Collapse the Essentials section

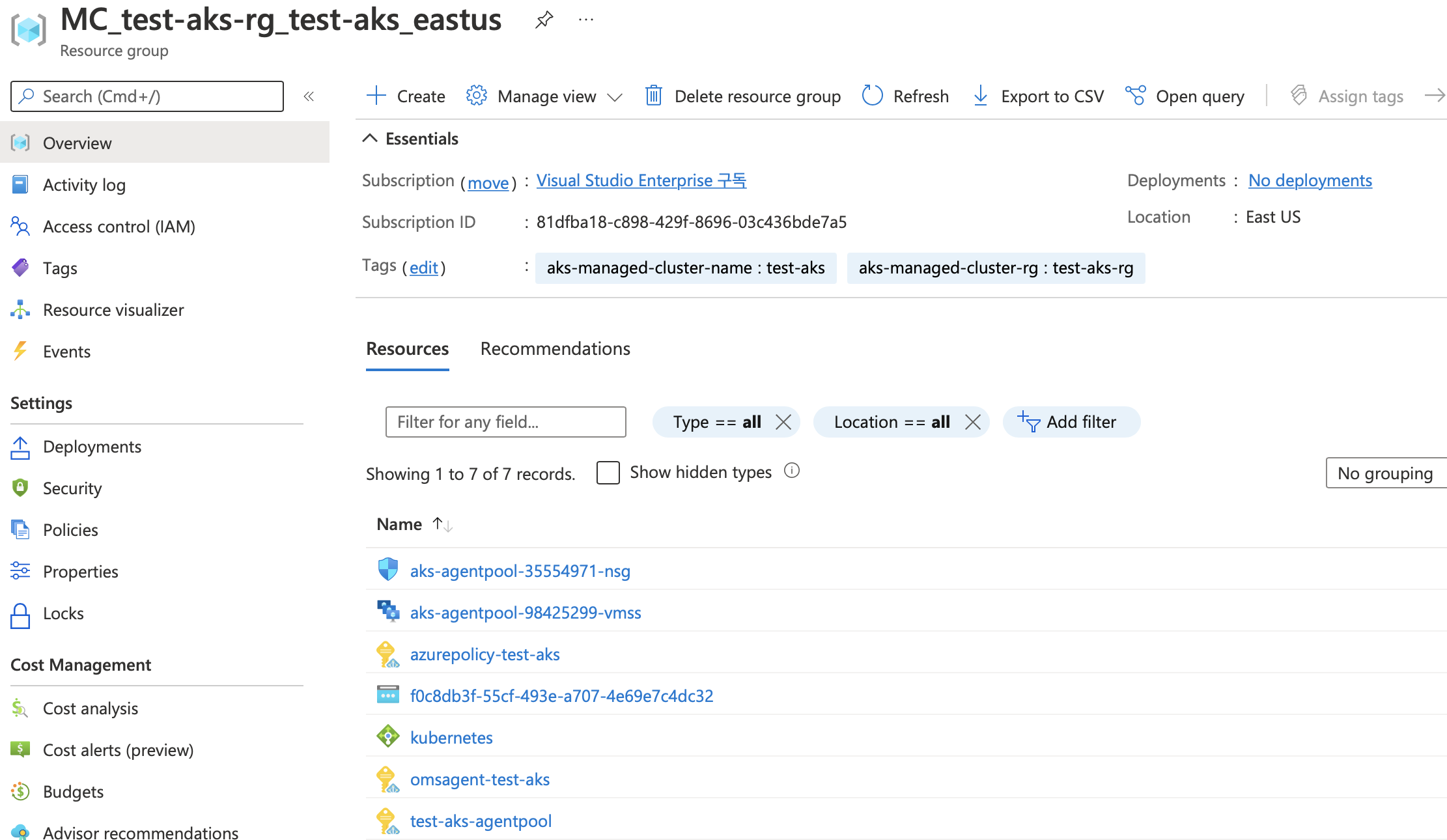point(371,139)
